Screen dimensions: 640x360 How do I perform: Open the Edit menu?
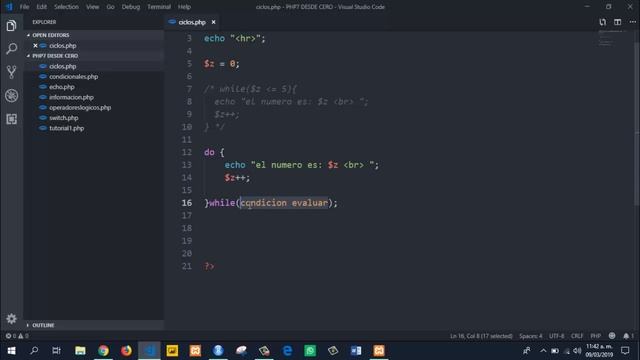(41, 7)
